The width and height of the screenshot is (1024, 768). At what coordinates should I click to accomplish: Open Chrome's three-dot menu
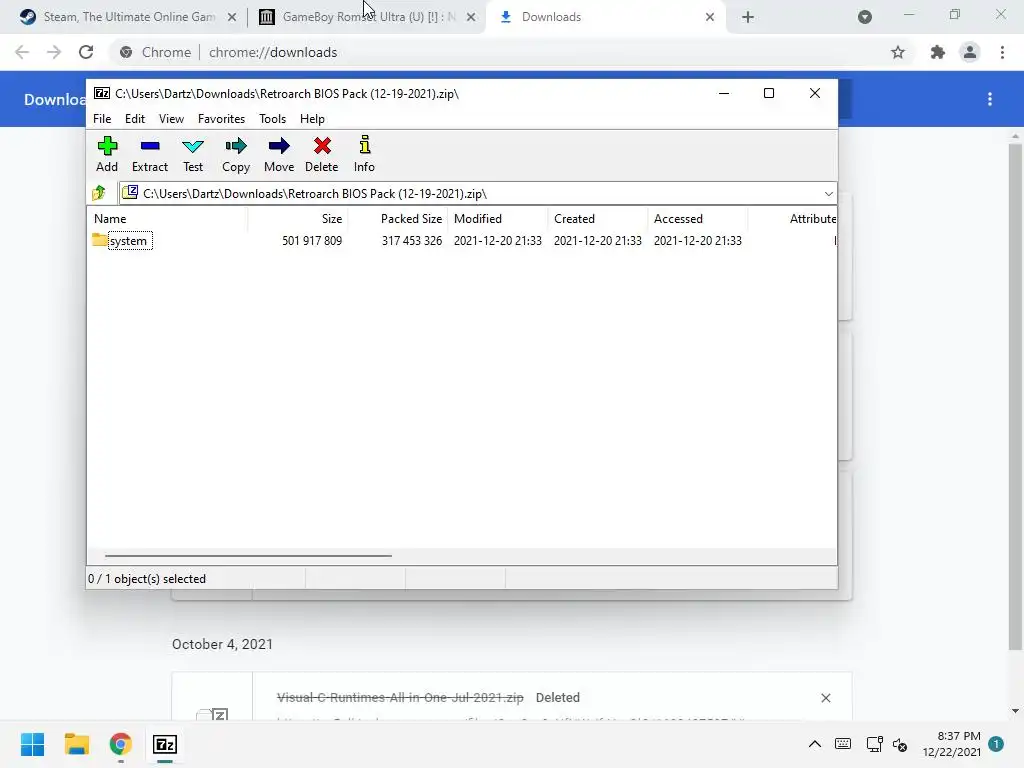[x=1002, y=52]
